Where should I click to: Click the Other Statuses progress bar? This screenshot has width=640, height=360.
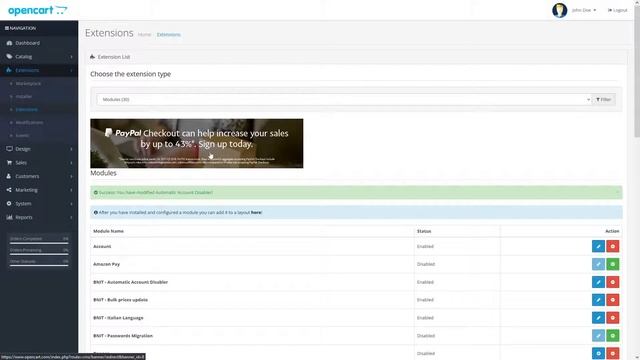[39, 265]
